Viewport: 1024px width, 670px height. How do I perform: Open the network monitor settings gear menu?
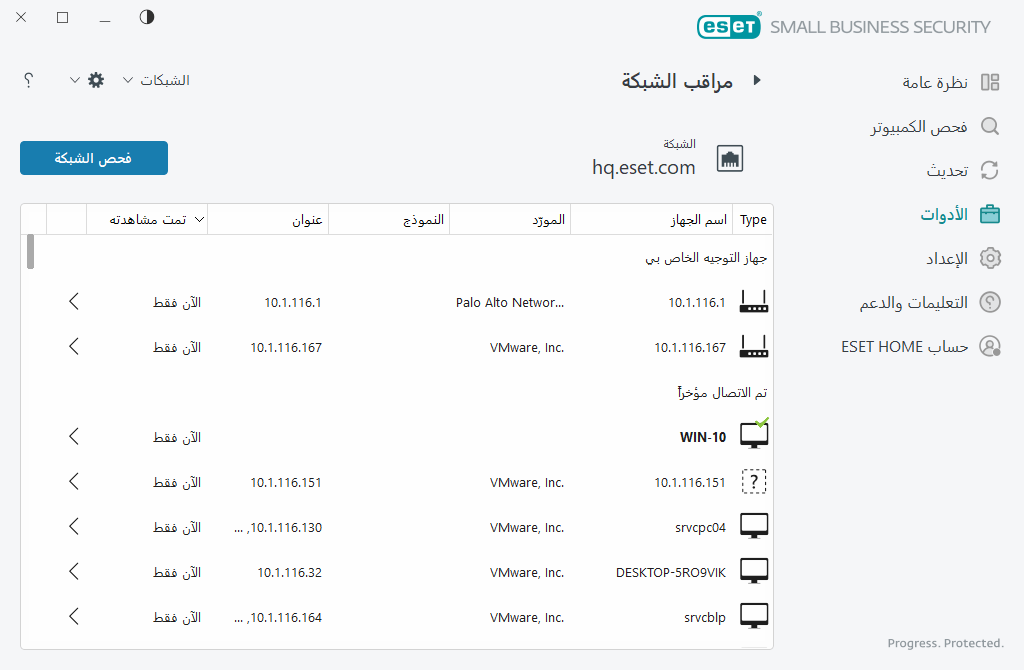[95, 80]
